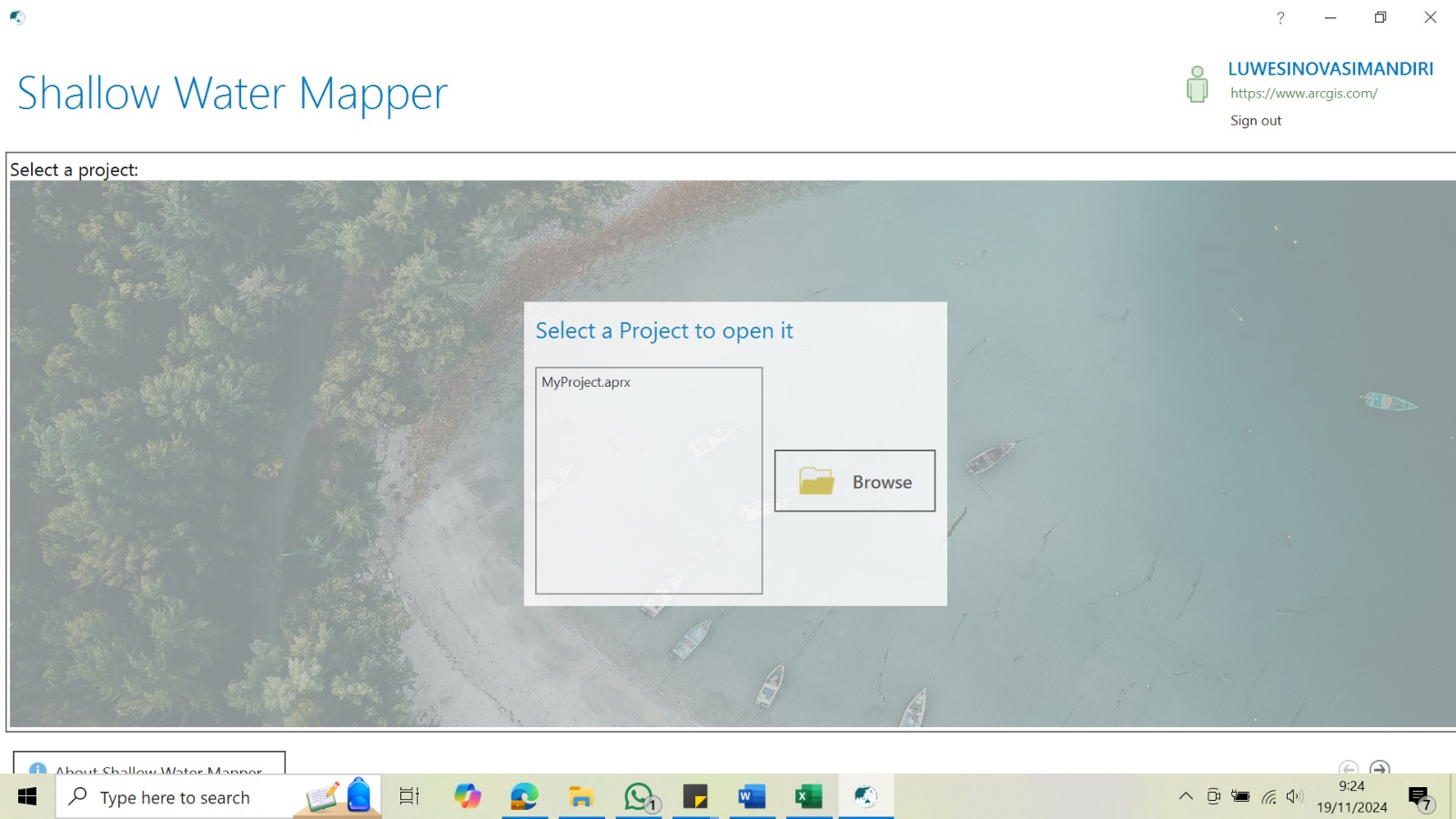Open the notification center icon

pyautogui.click(x=1421, y=798)
